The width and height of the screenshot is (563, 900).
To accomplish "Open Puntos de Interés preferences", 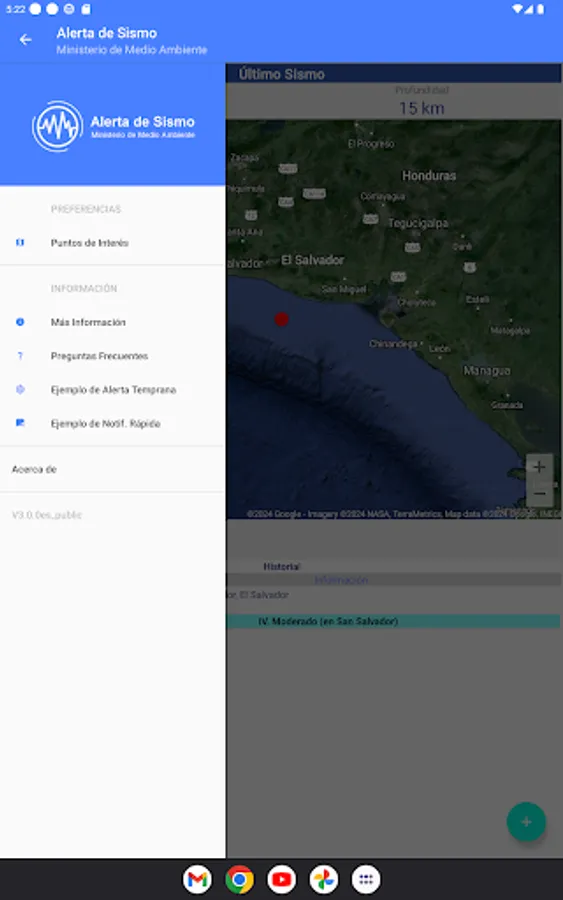I will (112, 243).
